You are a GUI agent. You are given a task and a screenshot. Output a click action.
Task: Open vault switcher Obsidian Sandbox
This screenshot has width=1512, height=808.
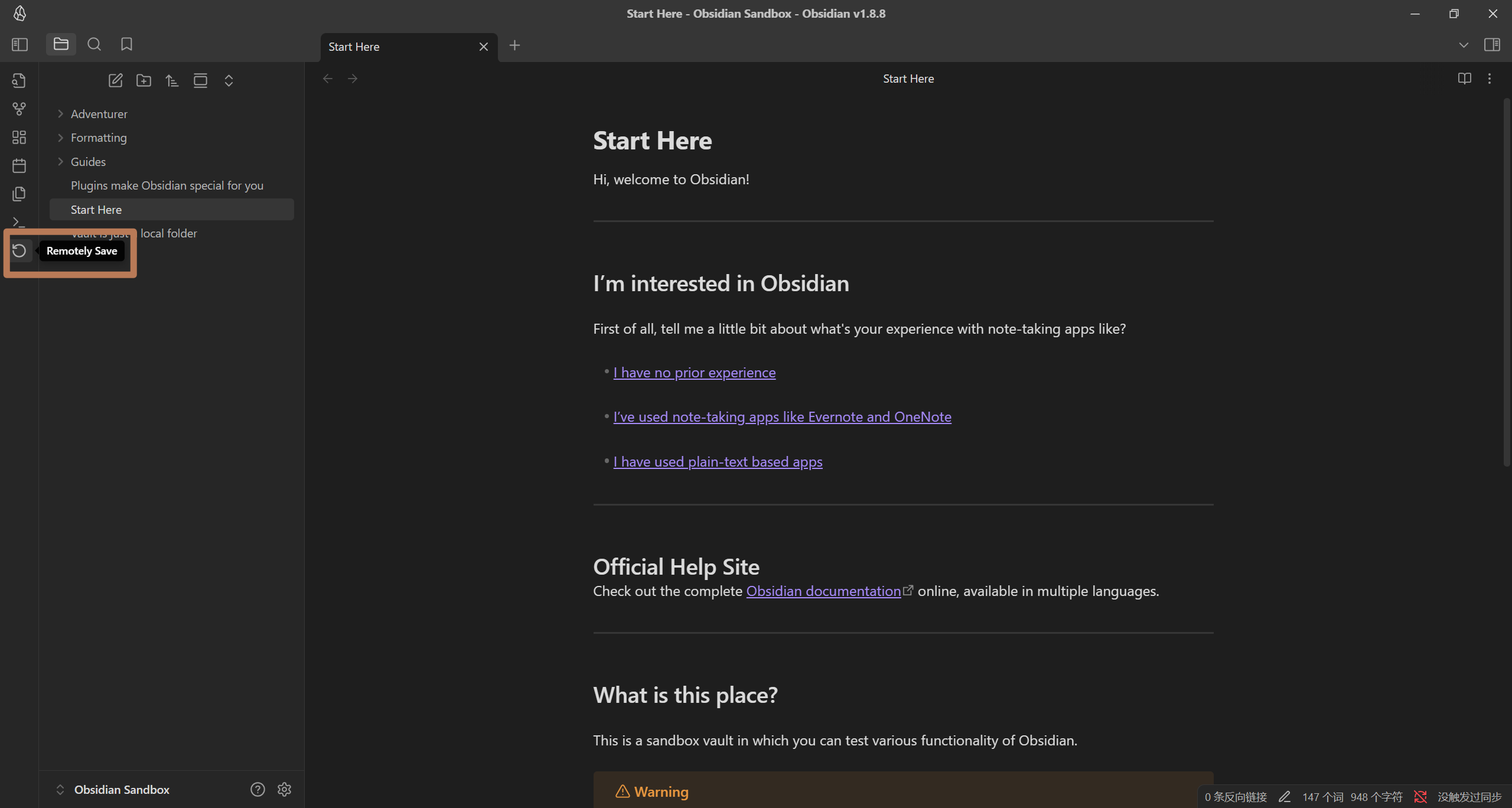coord(121,790)
